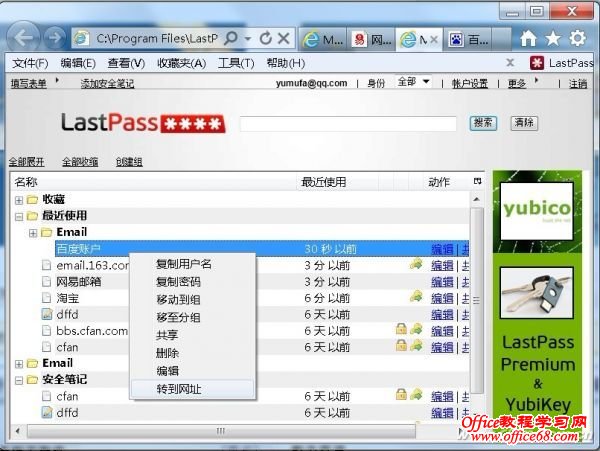Expand the 填写表单 arrow menu

tap(57, 80)
